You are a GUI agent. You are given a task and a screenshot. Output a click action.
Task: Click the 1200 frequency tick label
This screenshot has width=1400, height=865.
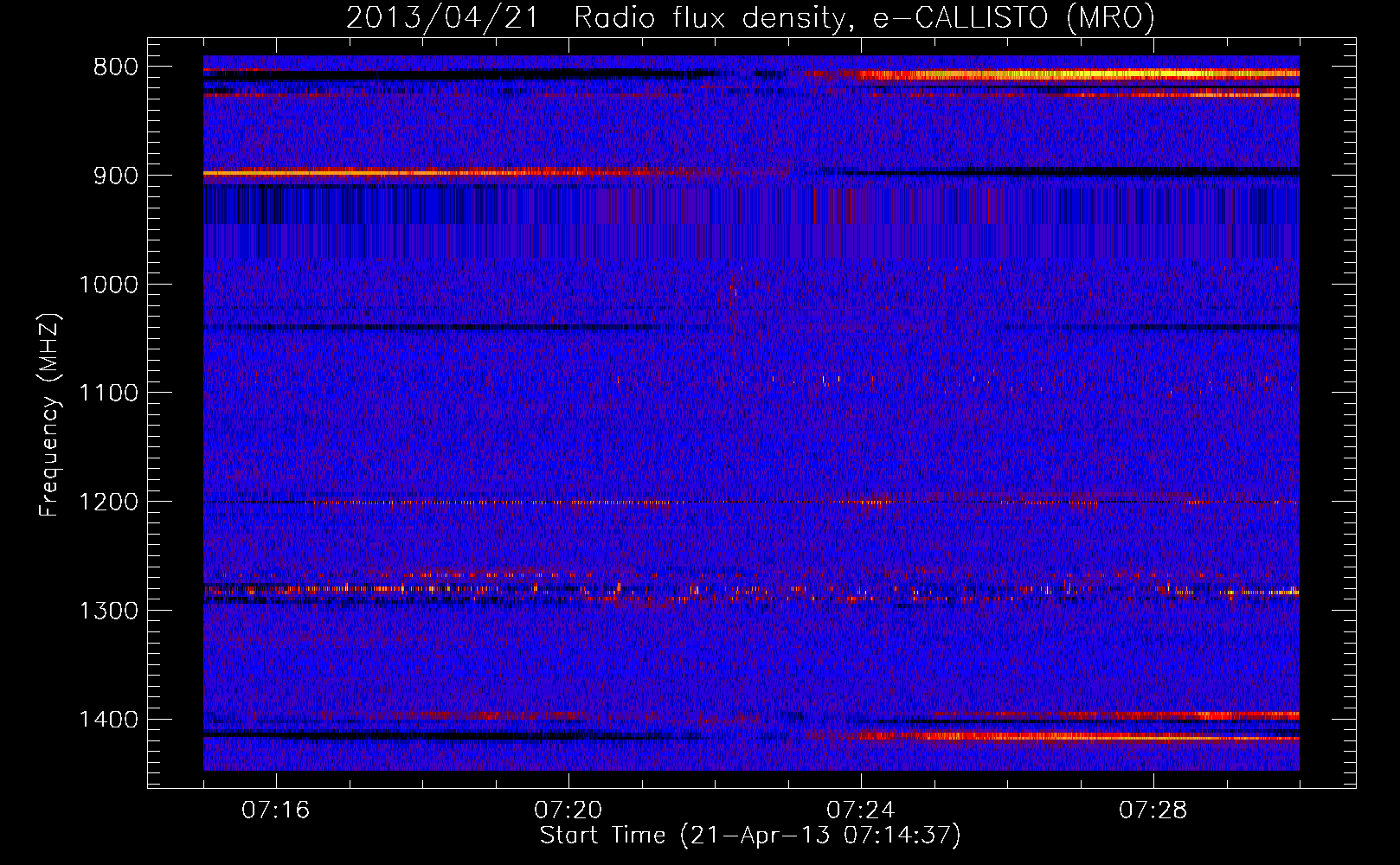[108, 503]
